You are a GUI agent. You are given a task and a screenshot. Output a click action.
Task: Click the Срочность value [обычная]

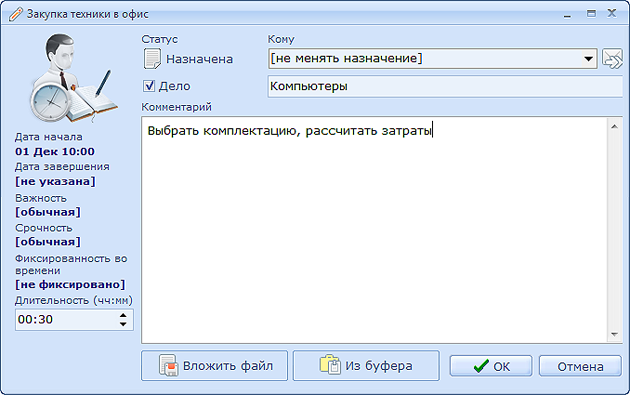pyautogui.click(x=48, y=242)
